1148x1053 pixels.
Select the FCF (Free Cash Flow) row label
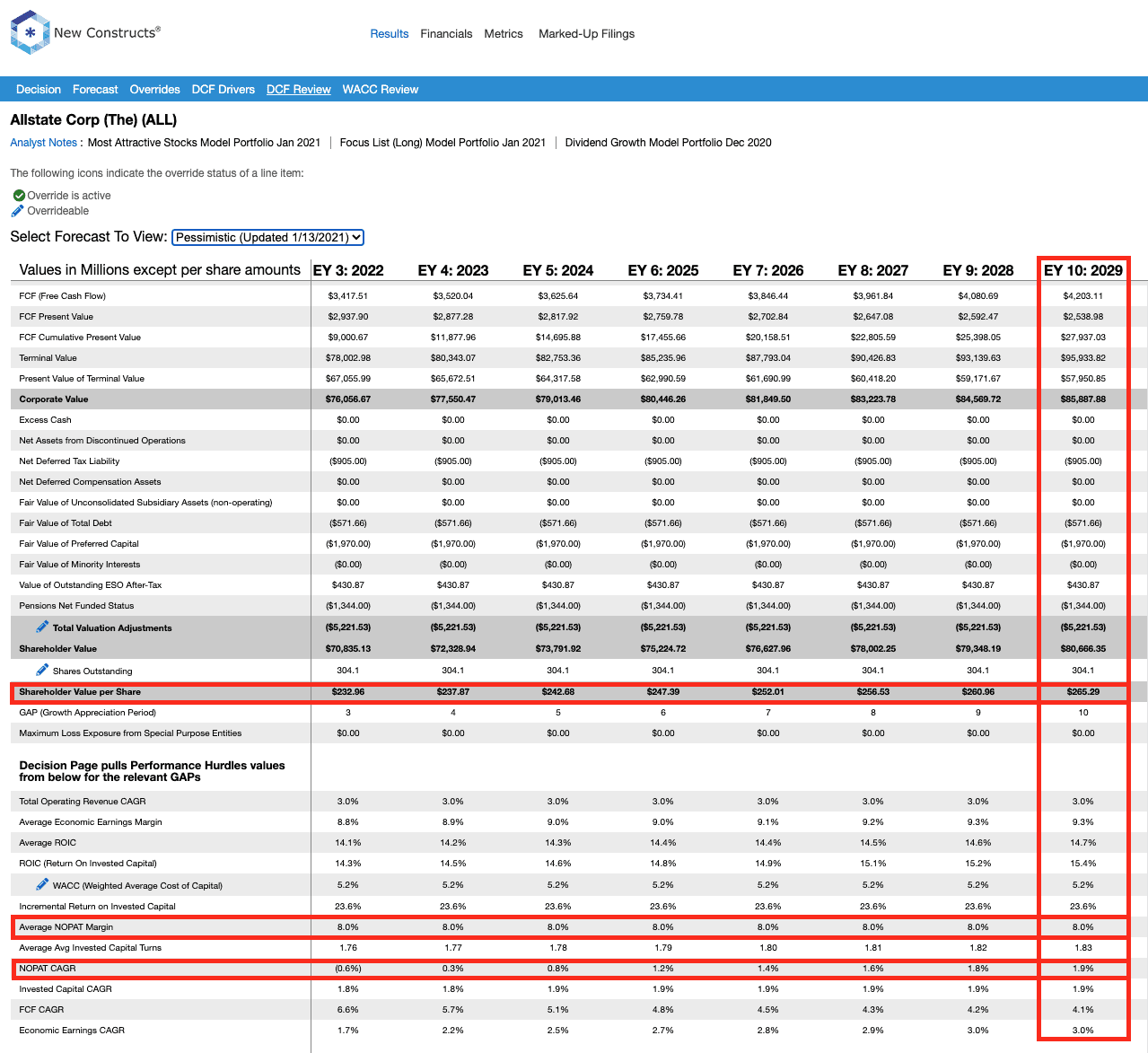(63, 296)
